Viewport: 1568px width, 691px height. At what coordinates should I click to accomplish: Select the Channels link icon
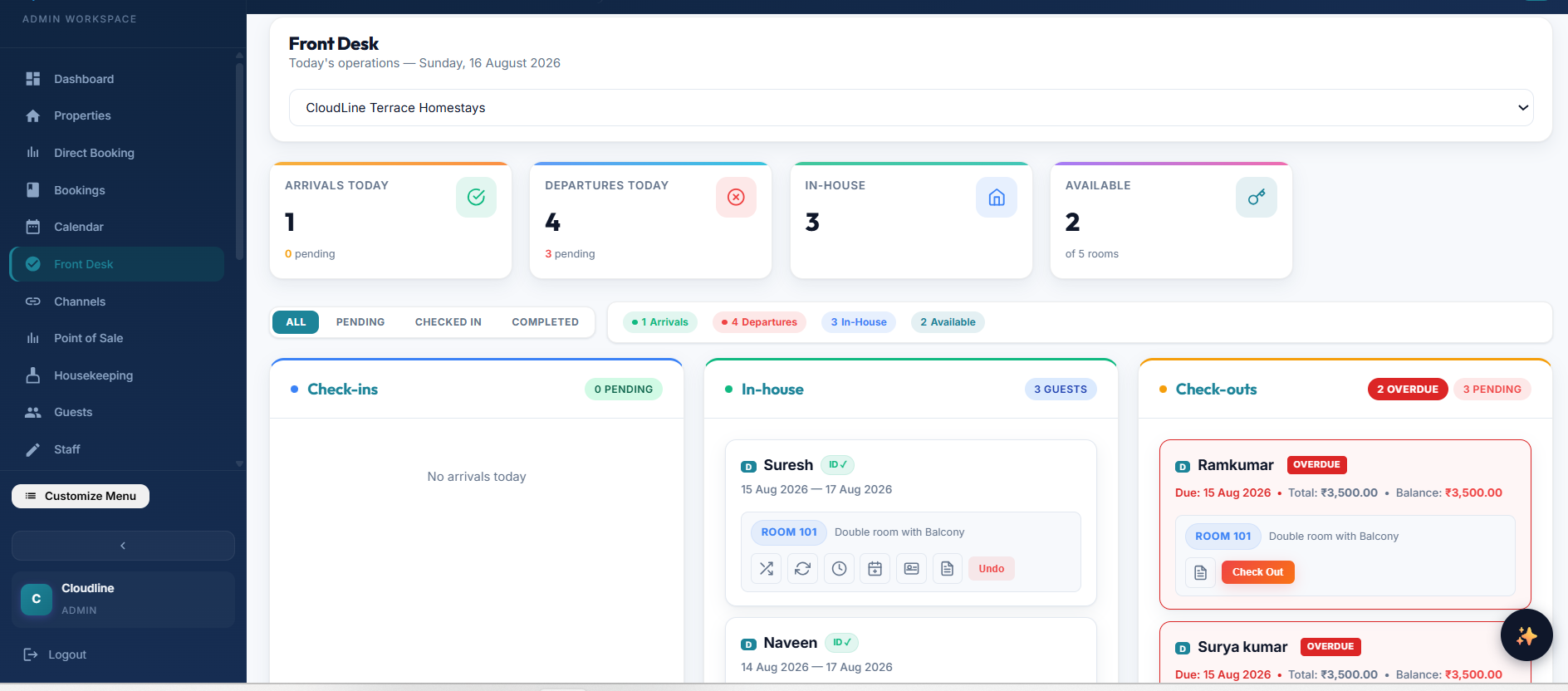pyautogui.click(x=33, y=301)
